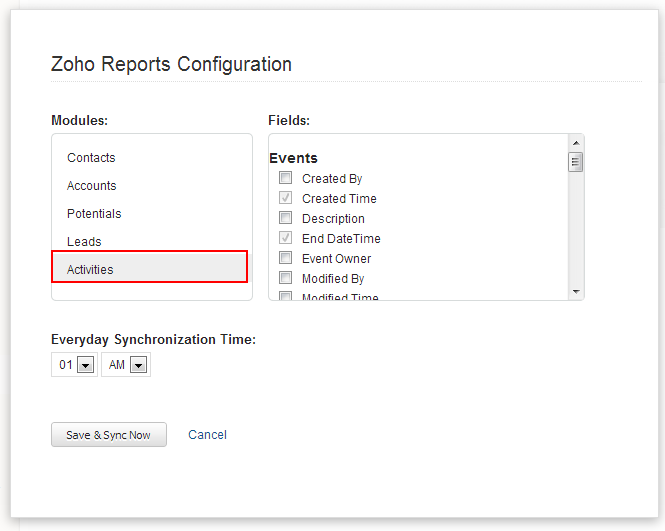The image size is (665, 531).
Task: Select Potentials in the Modules list
Action: tap(94, 214)
